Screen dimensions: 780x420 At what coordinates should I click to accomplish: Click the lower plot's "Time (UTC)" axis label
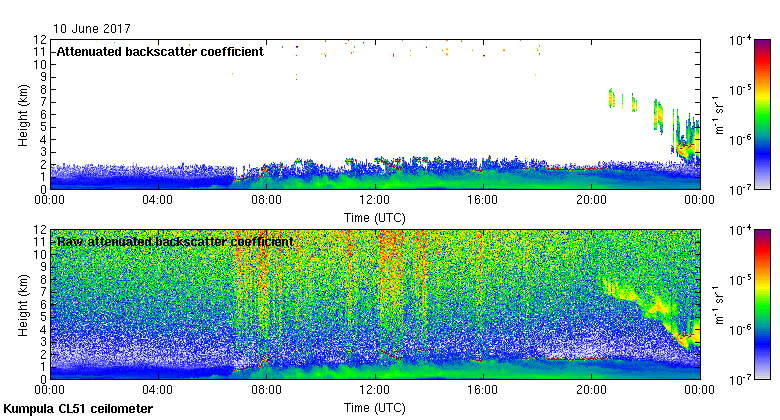[375, 408]
